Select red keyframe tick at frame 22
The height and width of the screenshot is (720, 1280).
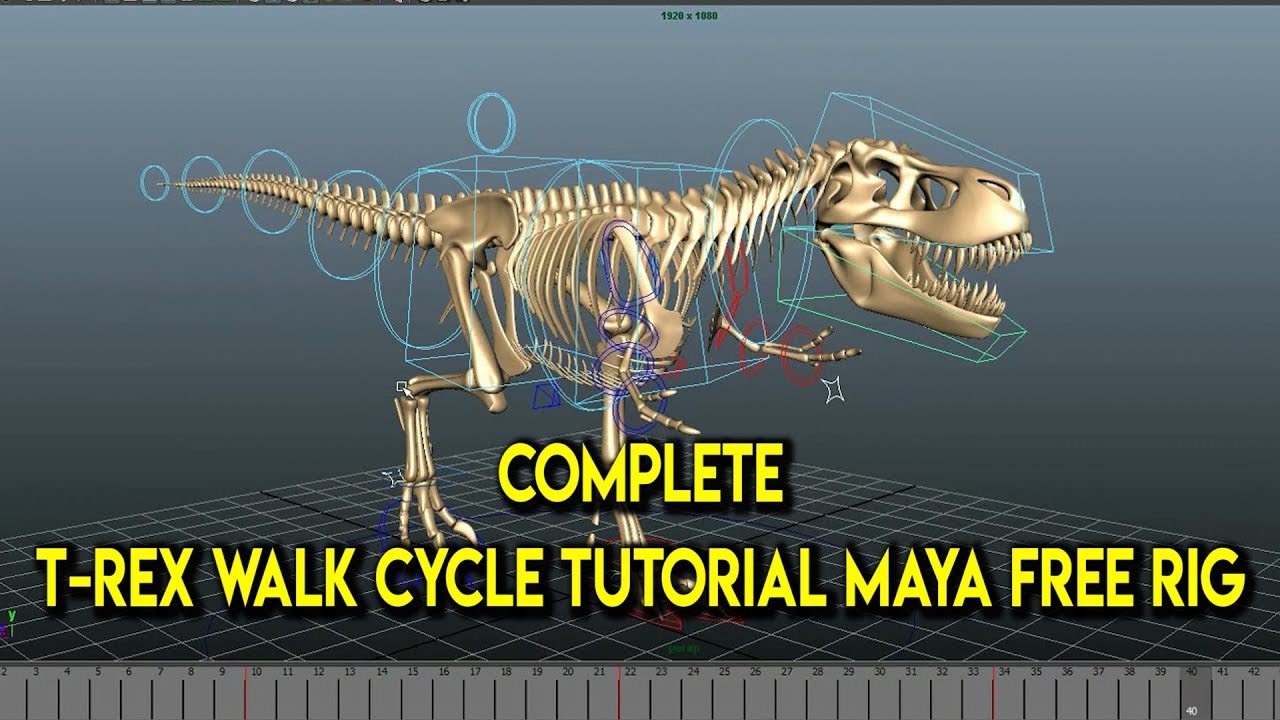coord(621,691)
